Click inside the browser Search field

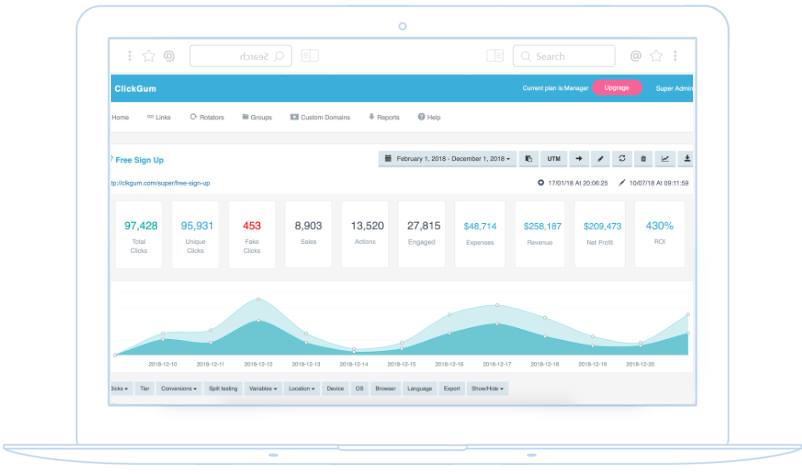click(x=564, y=56)
